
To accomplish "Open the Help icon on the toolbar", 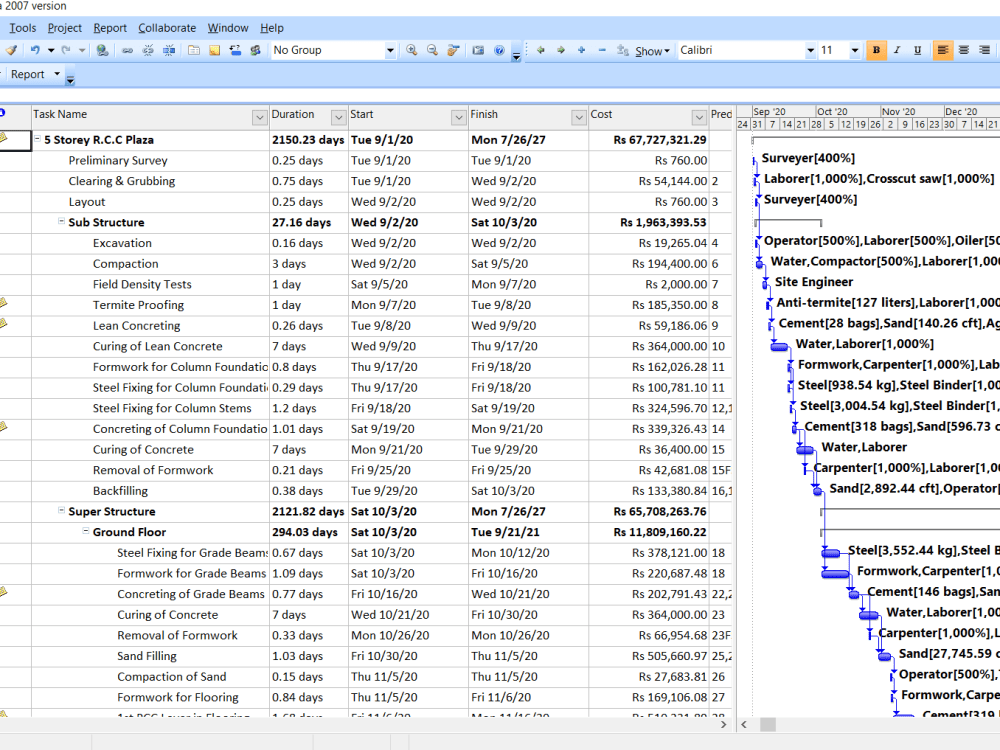I will click(x=500, y=48).
